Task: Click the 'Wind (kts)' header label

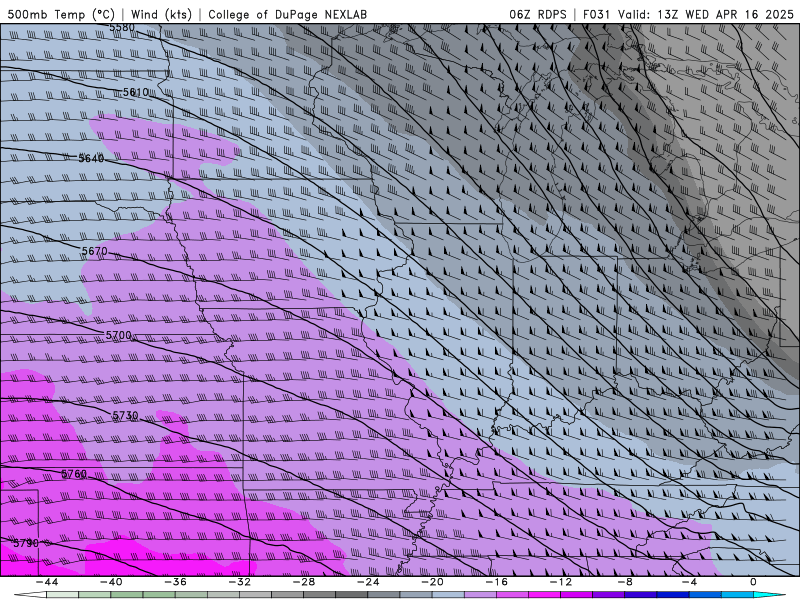Action: (x=161, y=14)
